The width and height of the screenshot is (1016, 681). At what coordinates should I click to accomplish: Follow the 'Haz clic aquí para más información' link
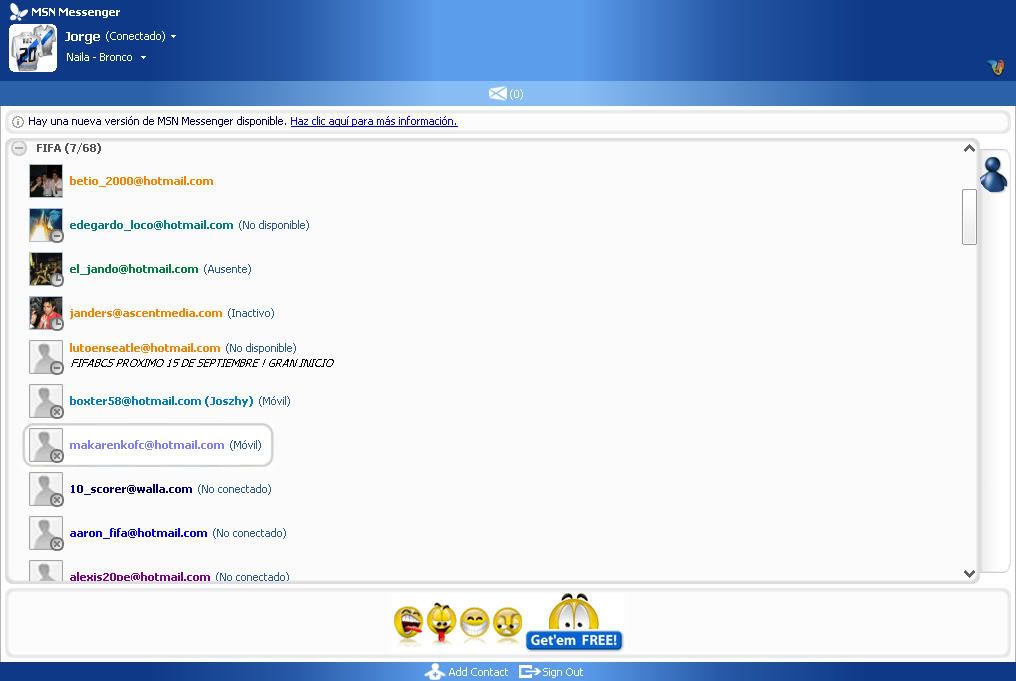point(374,121)
